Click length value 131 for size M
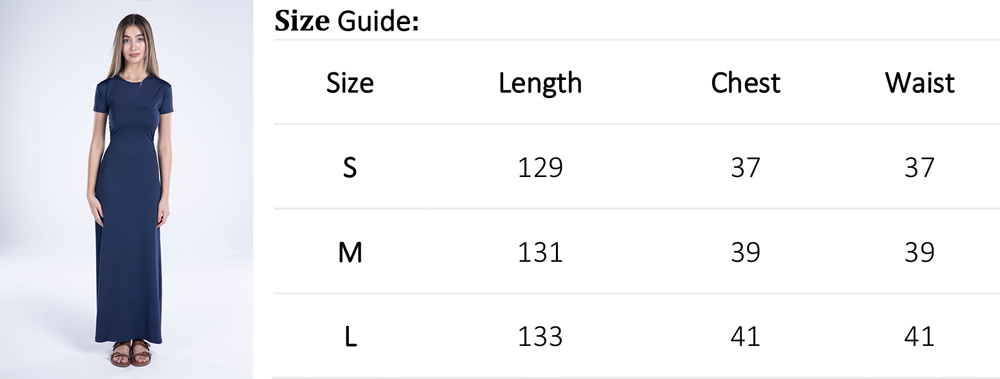The height and width of the screenshot is (379, 1000). 540,253
